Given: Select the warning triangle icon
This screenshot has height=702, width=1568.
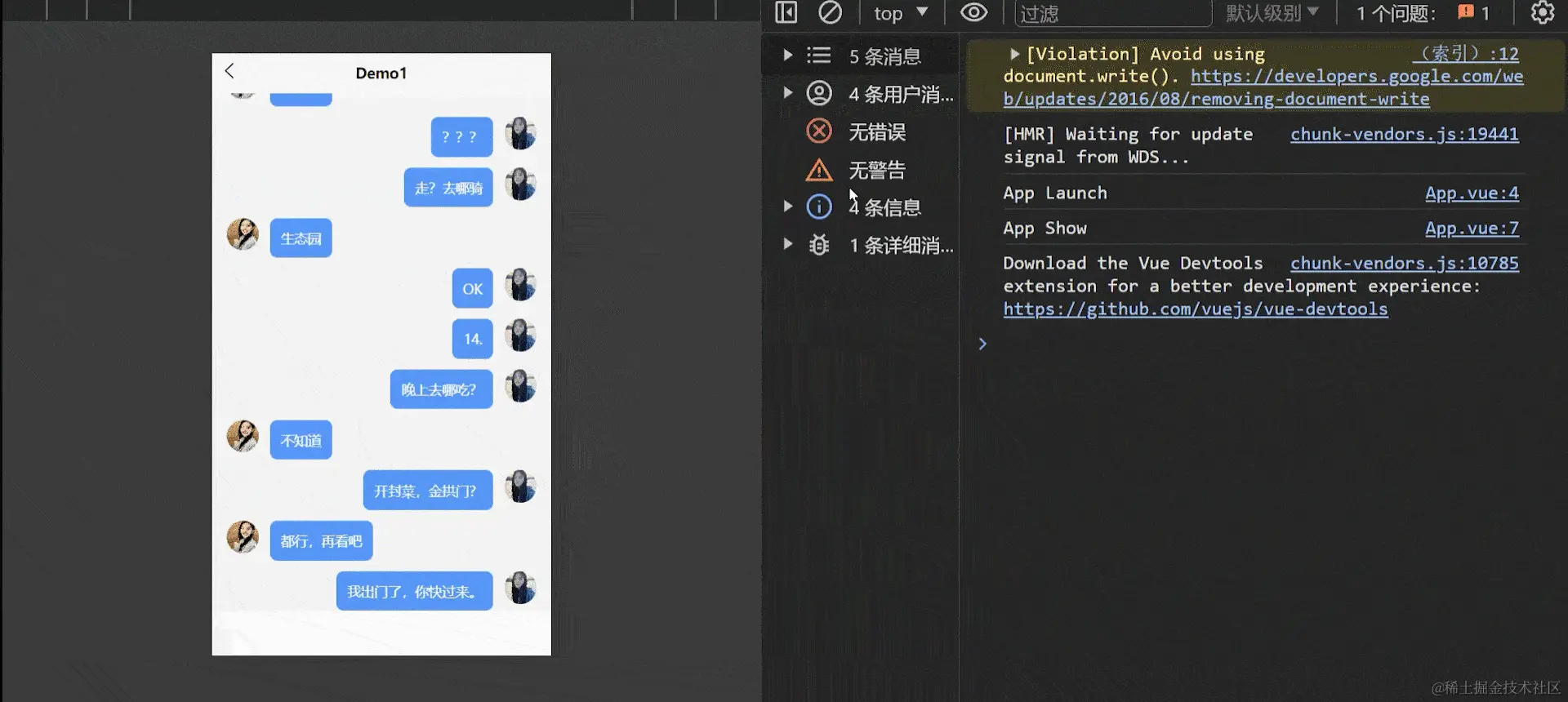Looking at the screenshot, I should 819,170.
